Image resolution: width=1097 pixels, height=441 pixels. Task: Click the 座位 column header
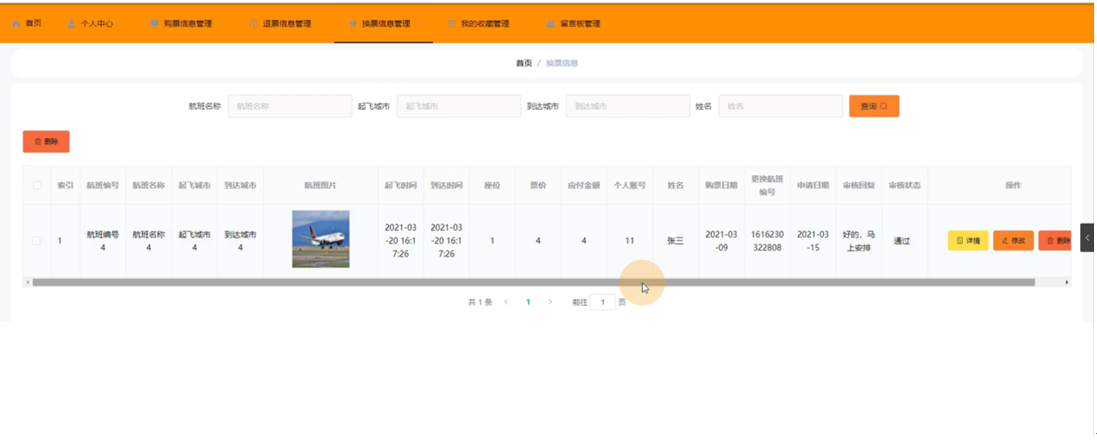(x=493, y=186)
